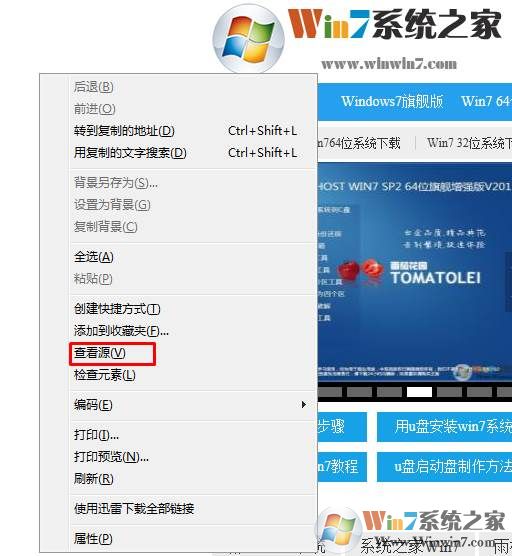Image resolution: width=512 pixels, height=556 pixels.
Task: Click the Windows logo orb icon
Action: click(249, 40)
